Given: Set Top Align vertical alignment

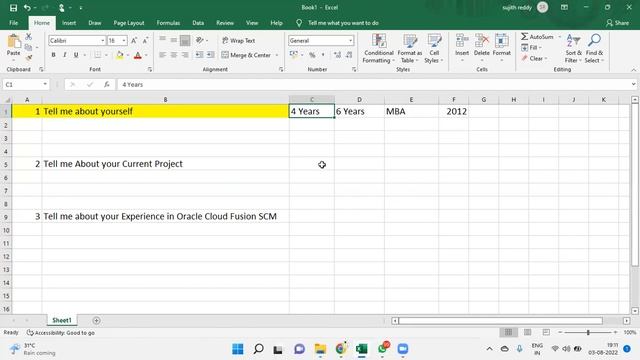Looking at the screenshot, I should click(162, 40).
